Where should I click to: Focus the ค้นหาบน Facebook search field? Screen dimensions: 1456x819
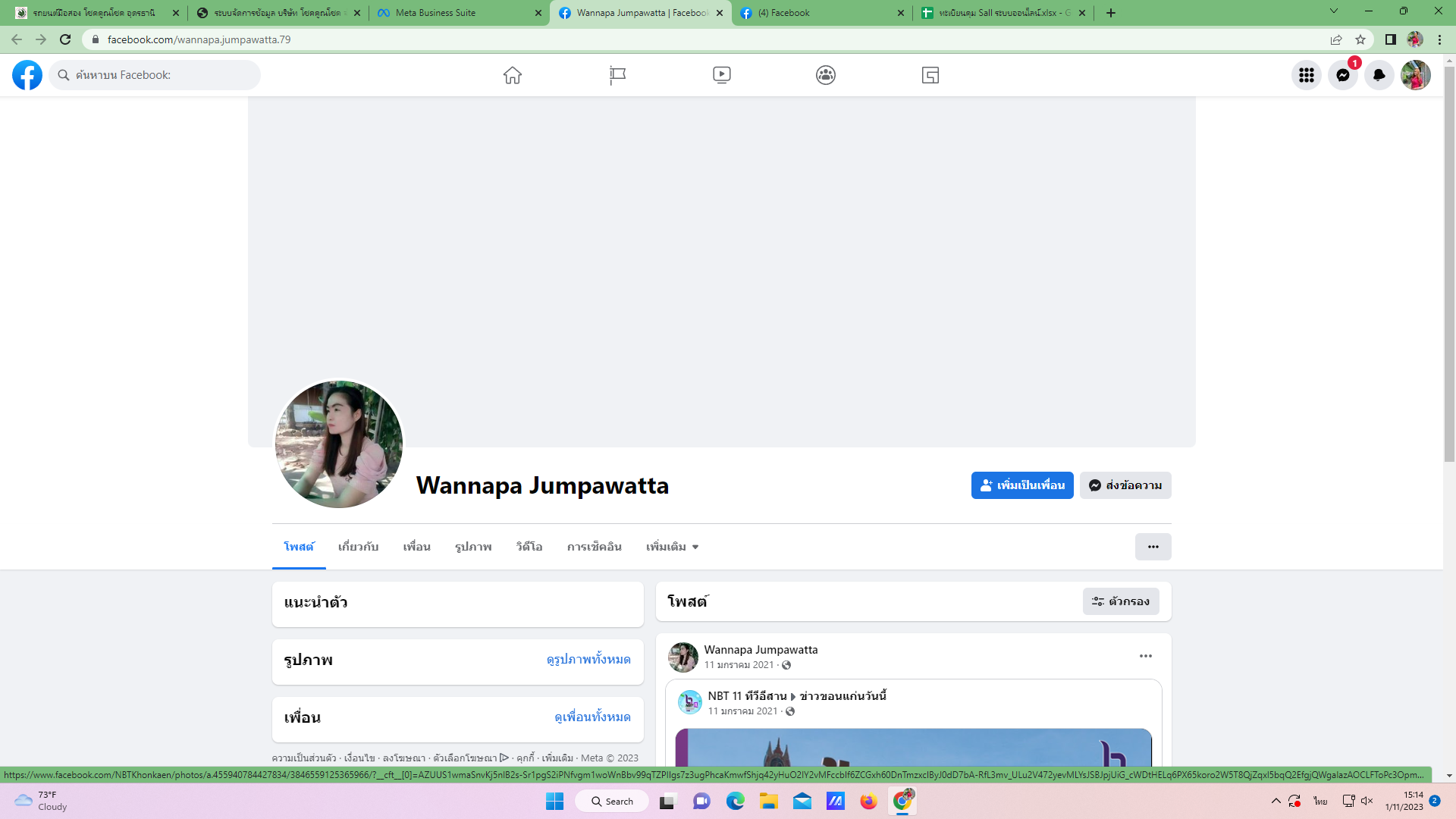[x=163, y=75]
